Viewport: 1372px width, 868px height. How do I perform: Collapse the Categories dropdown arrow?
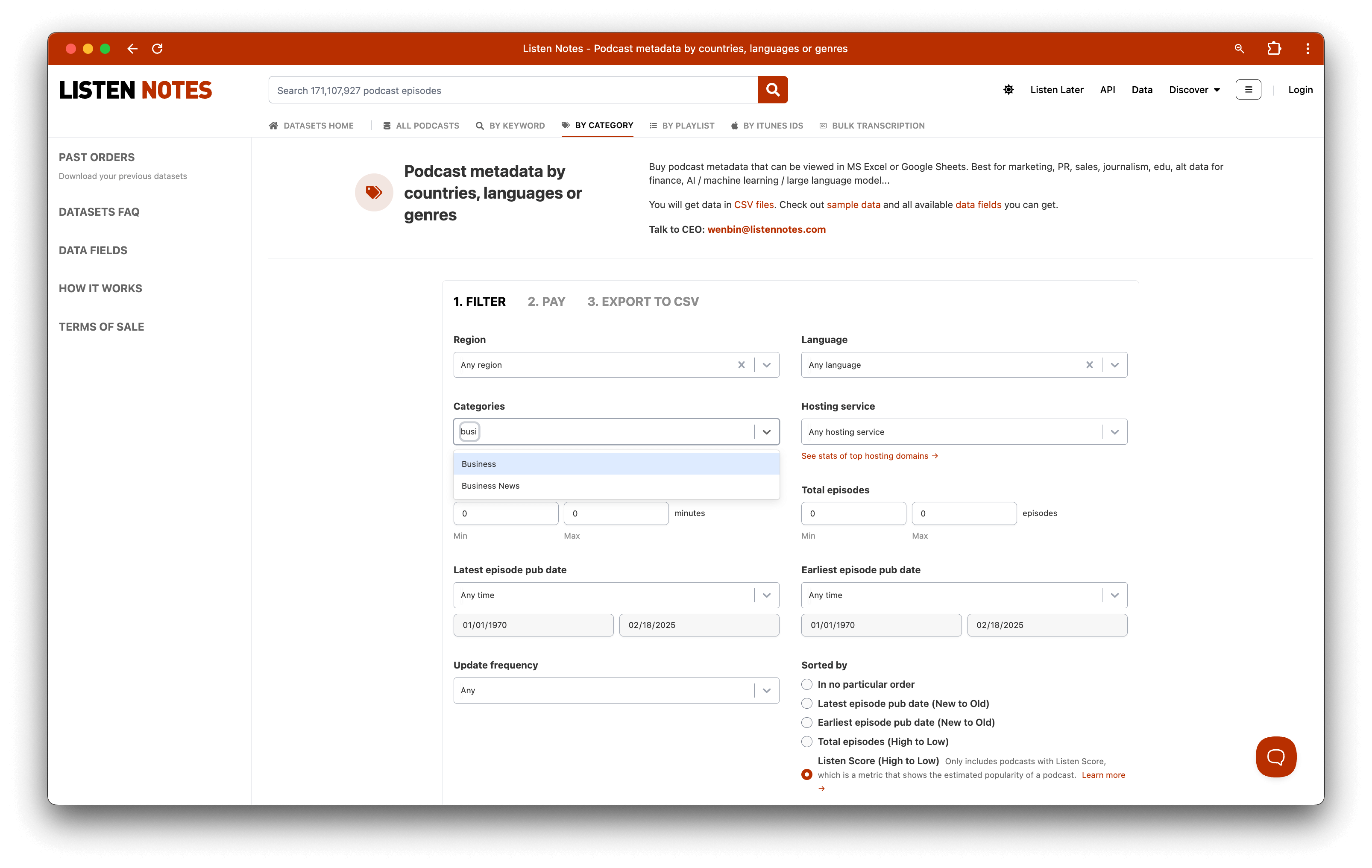pos(766,432)
